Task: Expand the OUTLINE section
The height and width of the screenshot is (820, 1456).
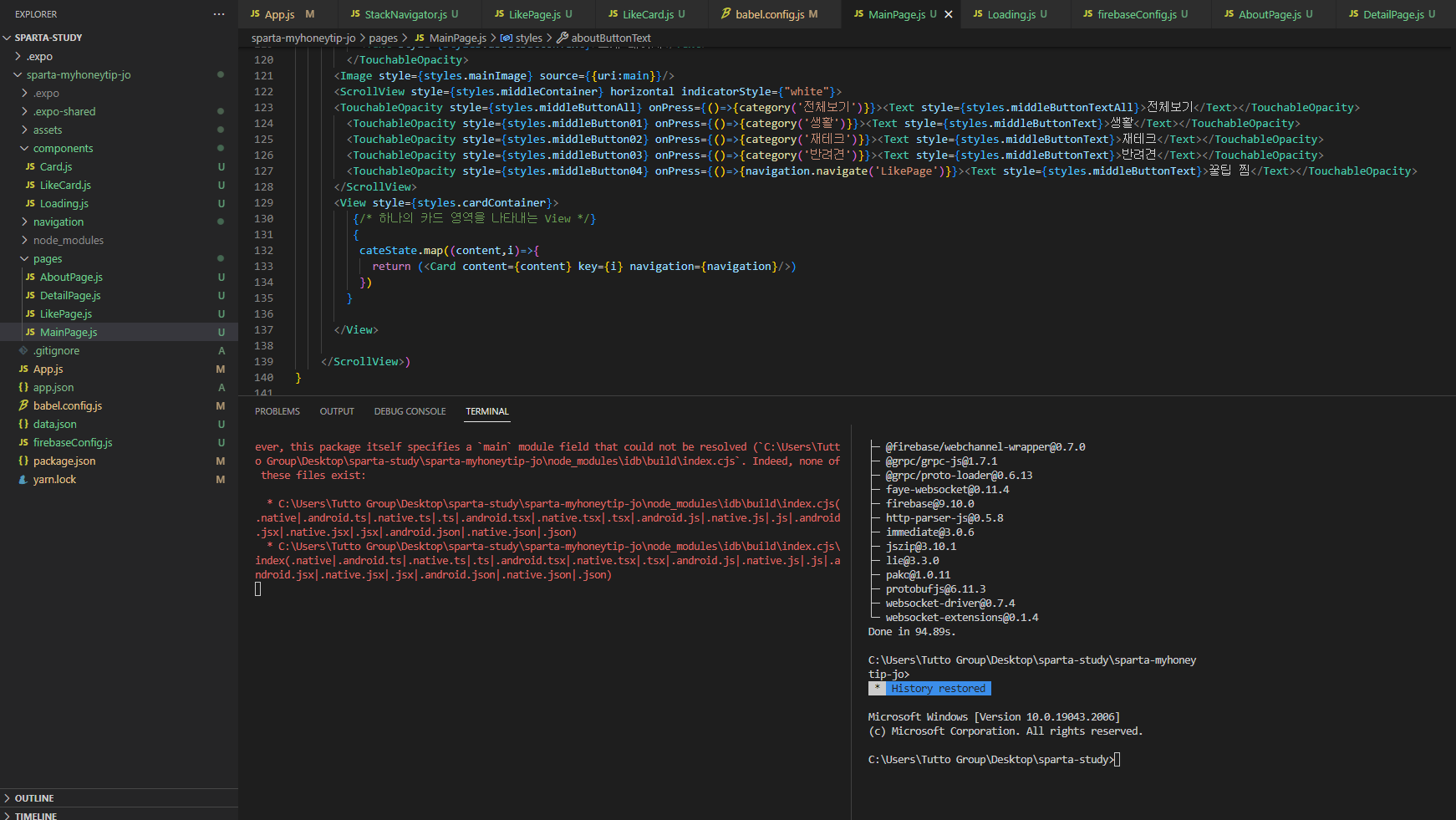Action: (8, 798)
